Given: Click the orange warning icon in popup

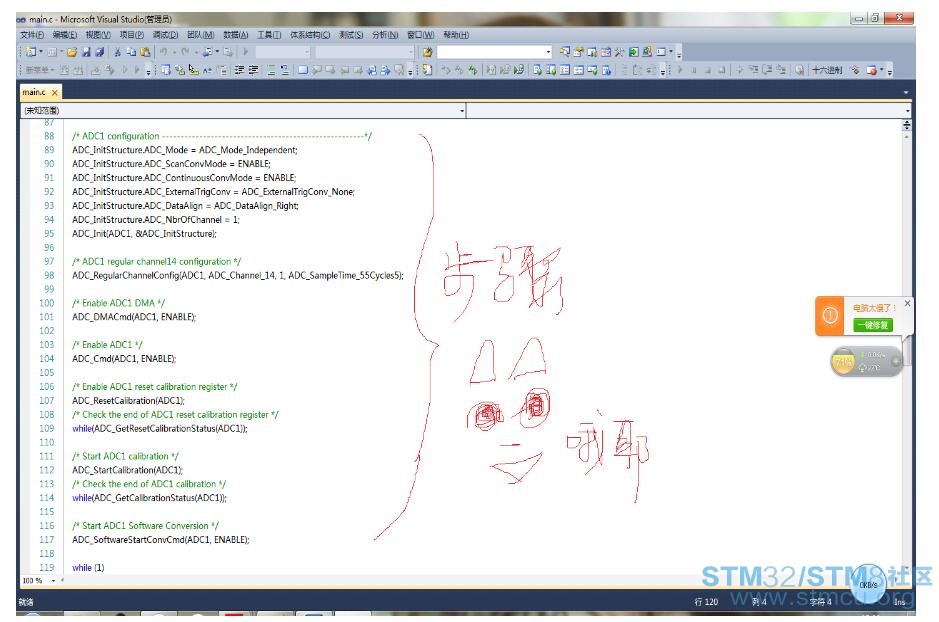Looking at the screenshot, I should pyautogui.click(x=830, y=315).
